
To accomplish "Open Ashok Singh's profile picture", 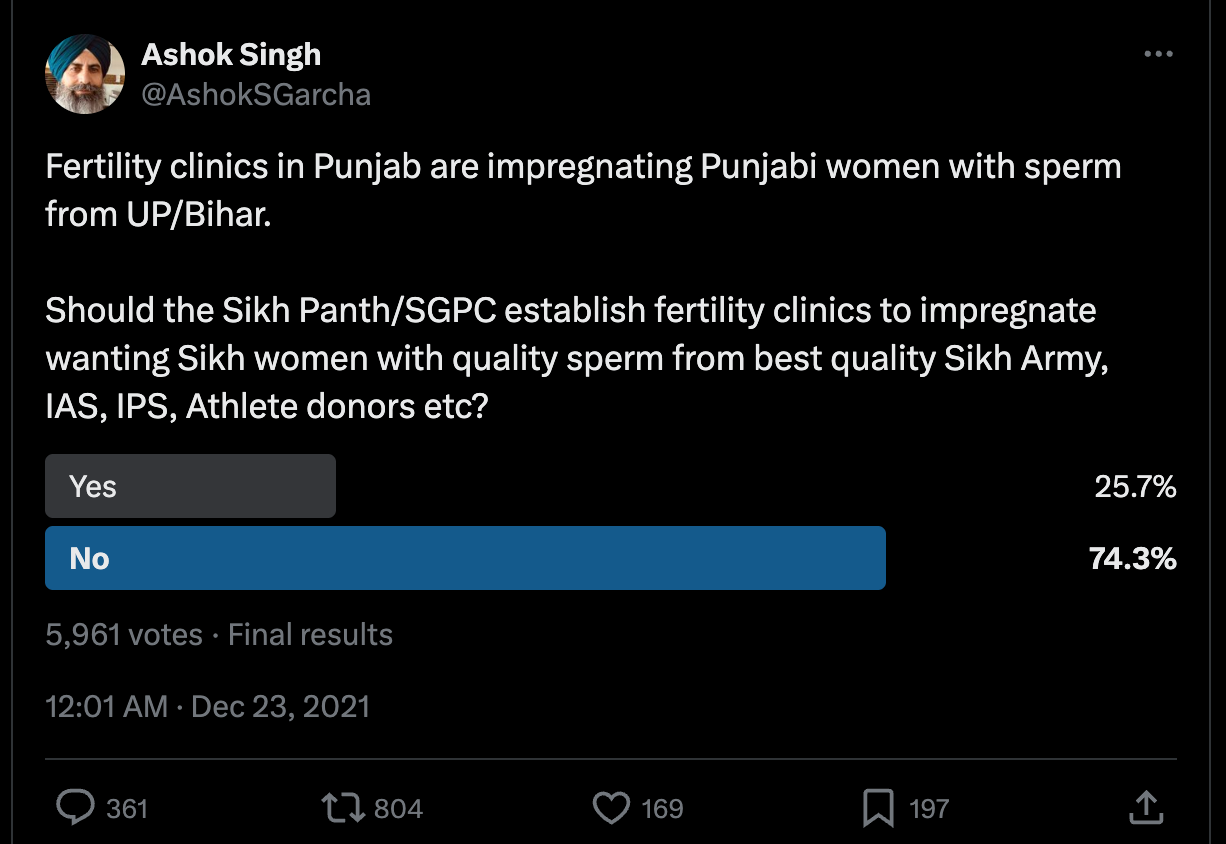I will (85, 75).
